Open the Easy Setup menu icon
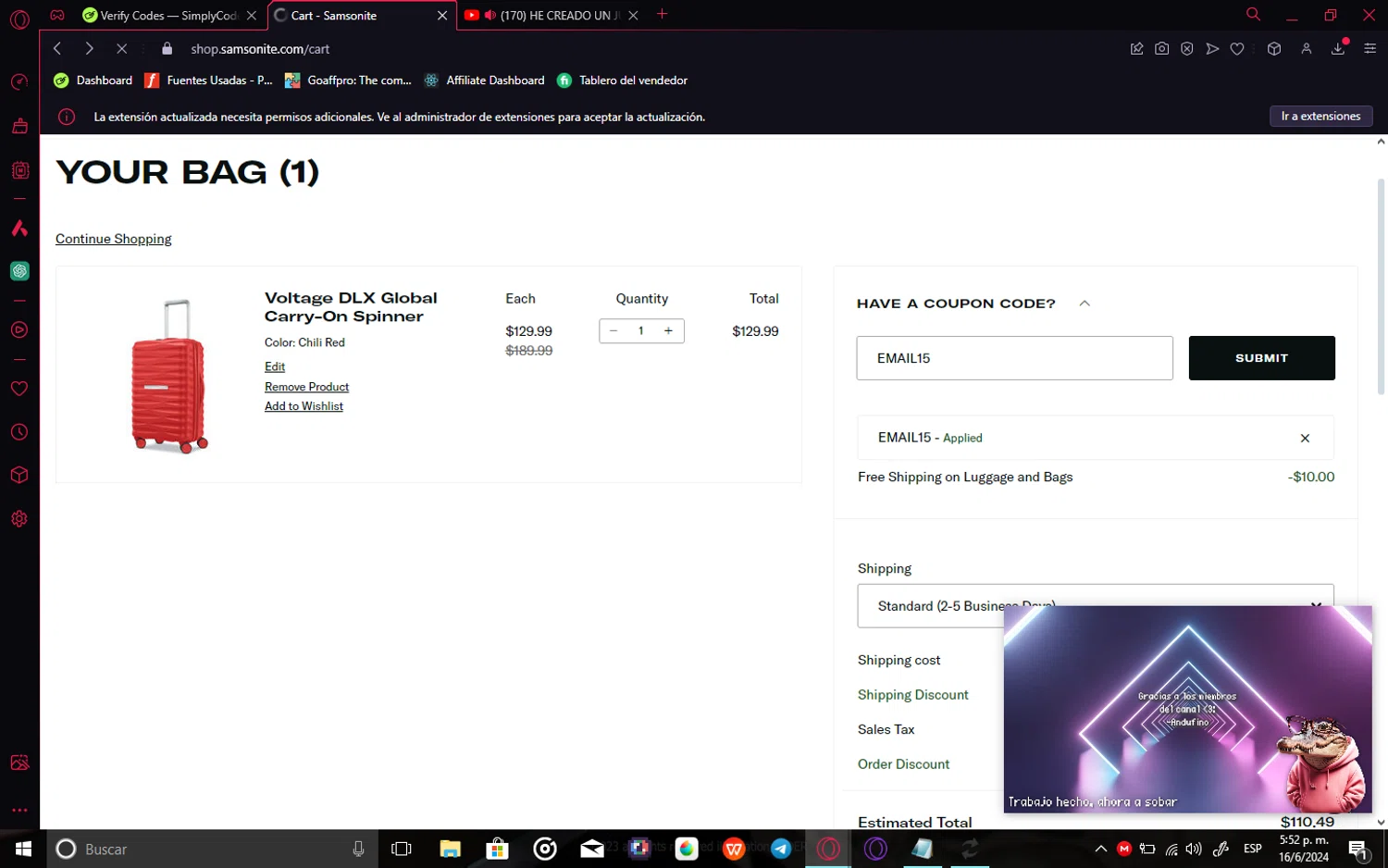 (x=1370, y=48)
